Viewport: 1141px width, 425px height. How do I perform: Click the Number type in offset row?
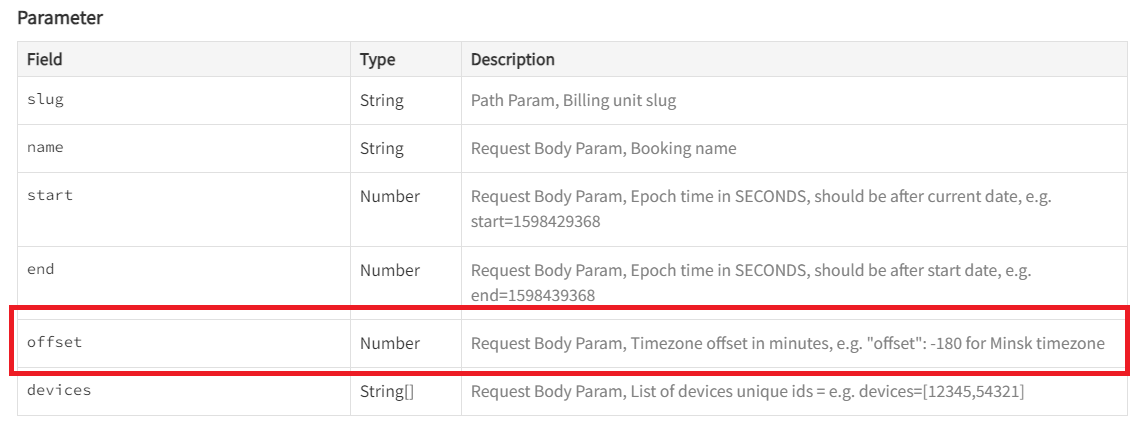(x=390, y=343)
